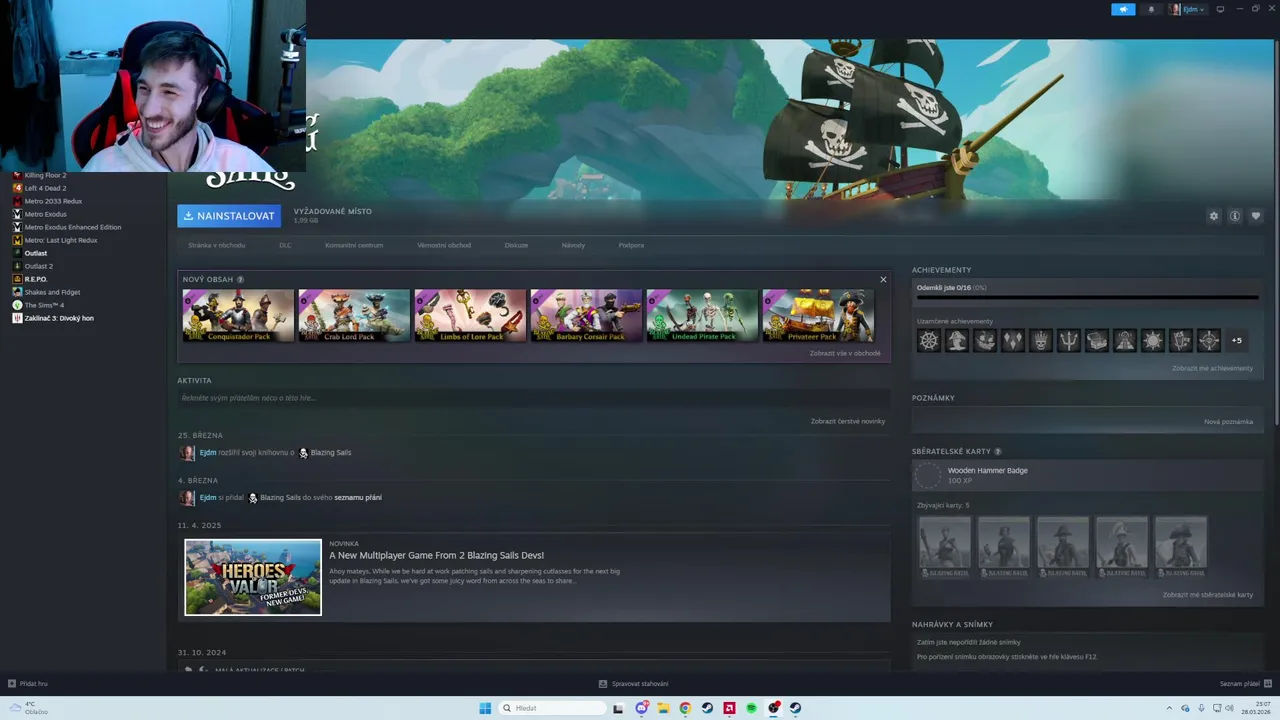The height and width of the screenshot is (720, 1280).
Task: Open sailing ship locked achievement
Action: tap(985, 341)
